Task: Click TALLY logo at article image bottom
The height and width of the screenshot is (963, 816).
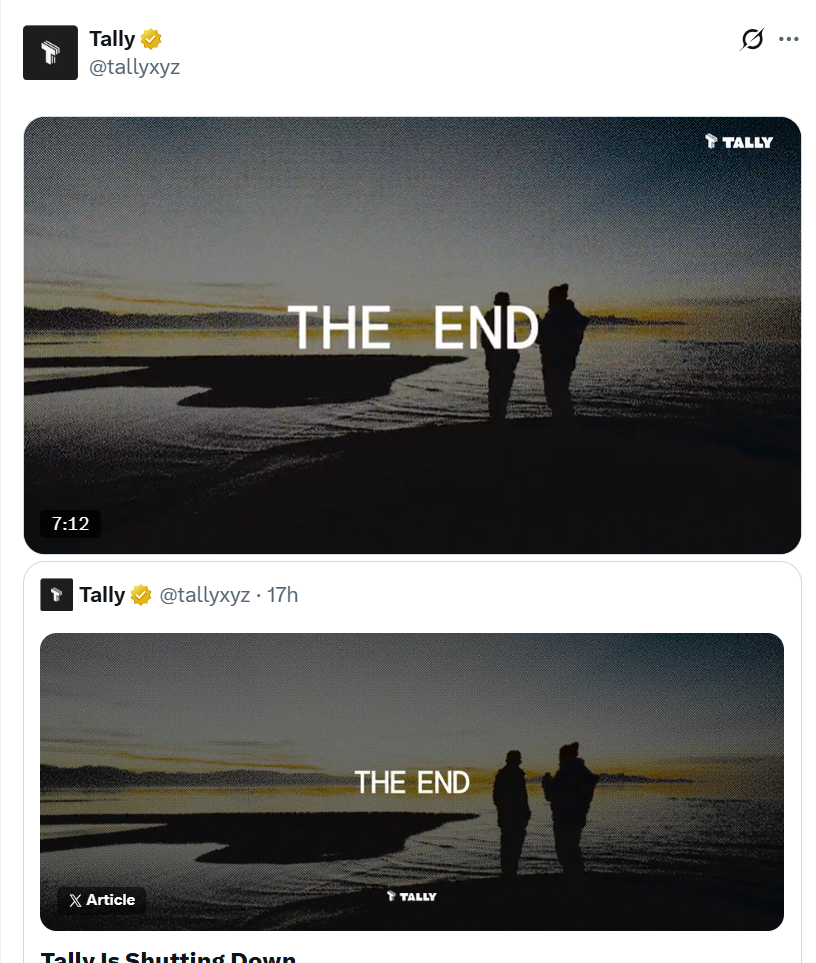Action: [411, 897]
